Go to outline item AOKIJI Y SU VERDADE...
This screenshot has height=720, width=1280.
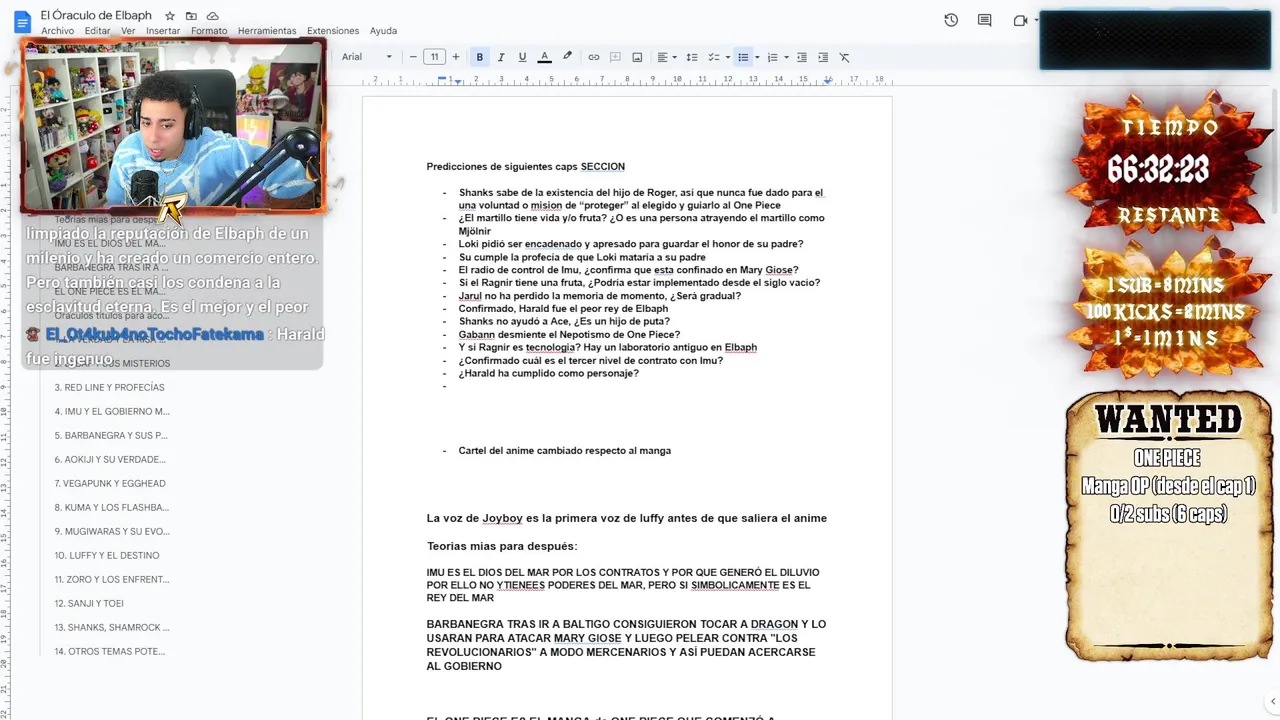[x=110, y=459]
